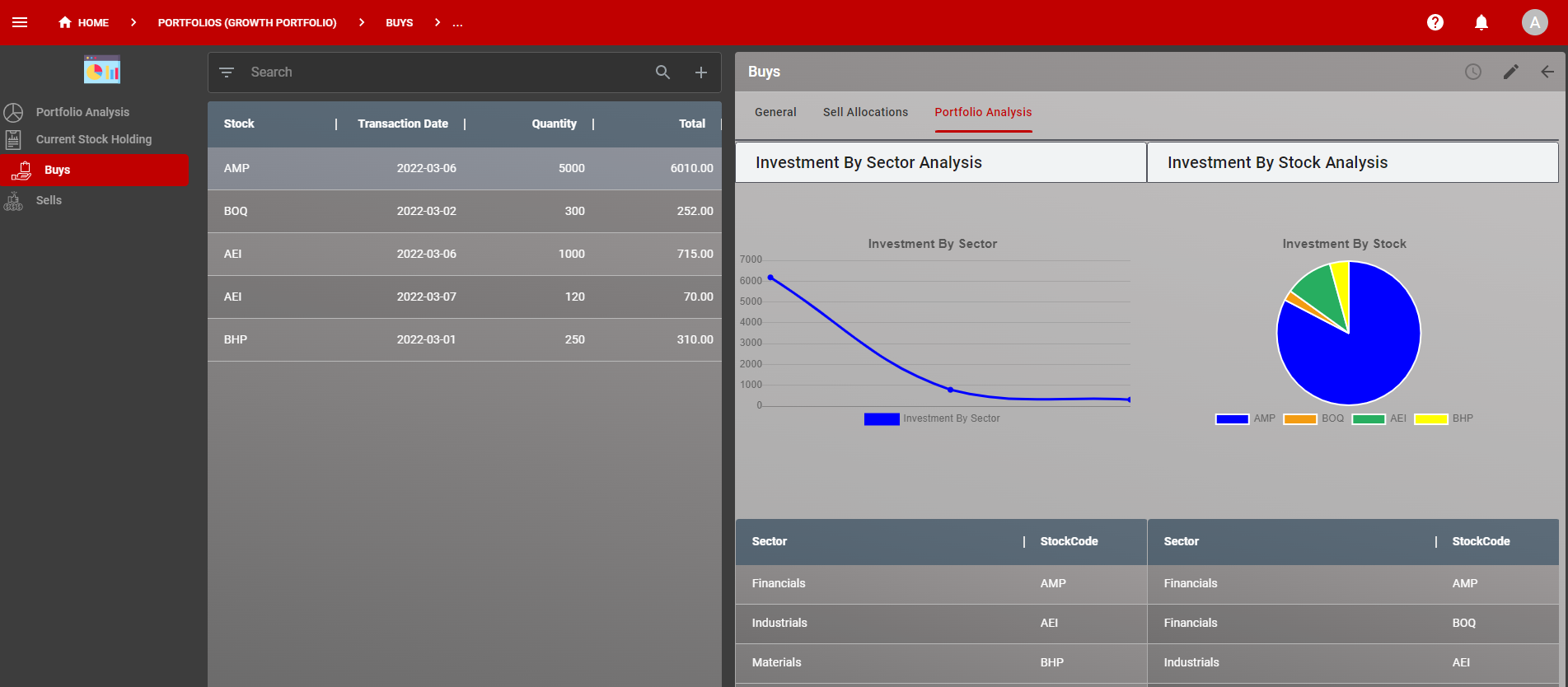Switch to the General tab
Screen dimensions: 1568x687
tap(775, 112)
